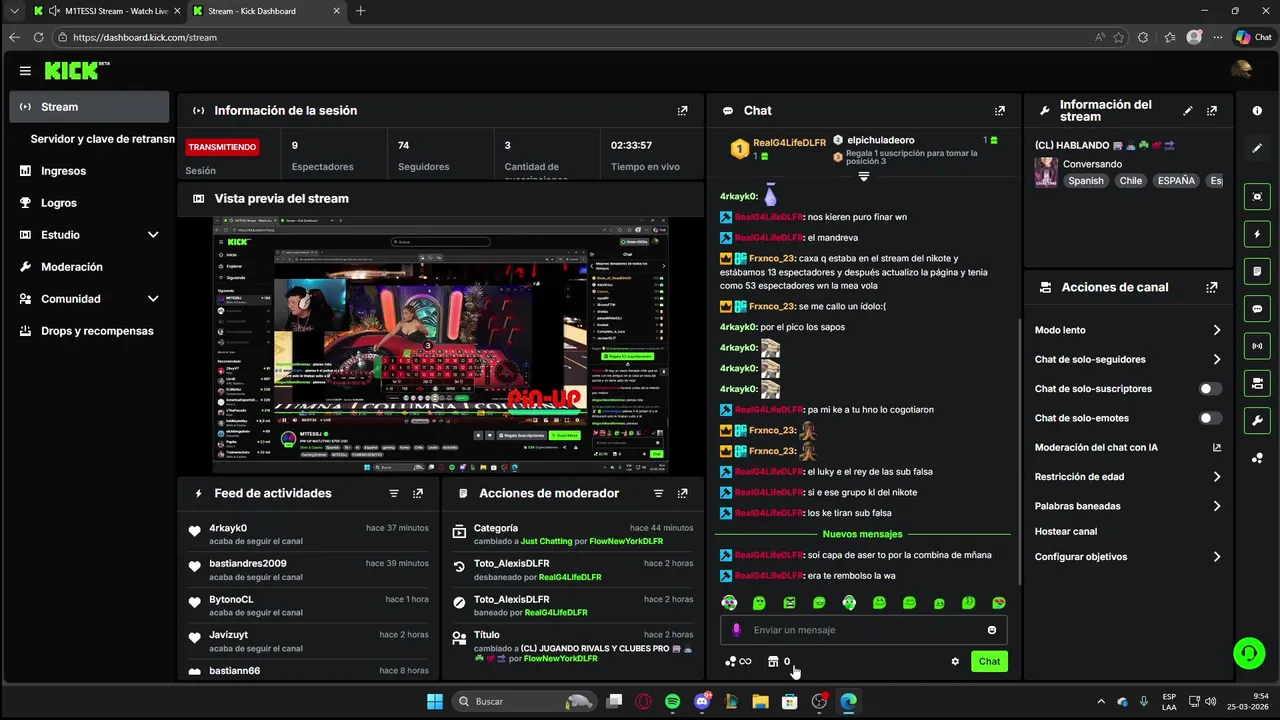Open Restricción de edad options
Image resolution: width=1280 pixels, height=720 pixels.
tap(1128, 477)
